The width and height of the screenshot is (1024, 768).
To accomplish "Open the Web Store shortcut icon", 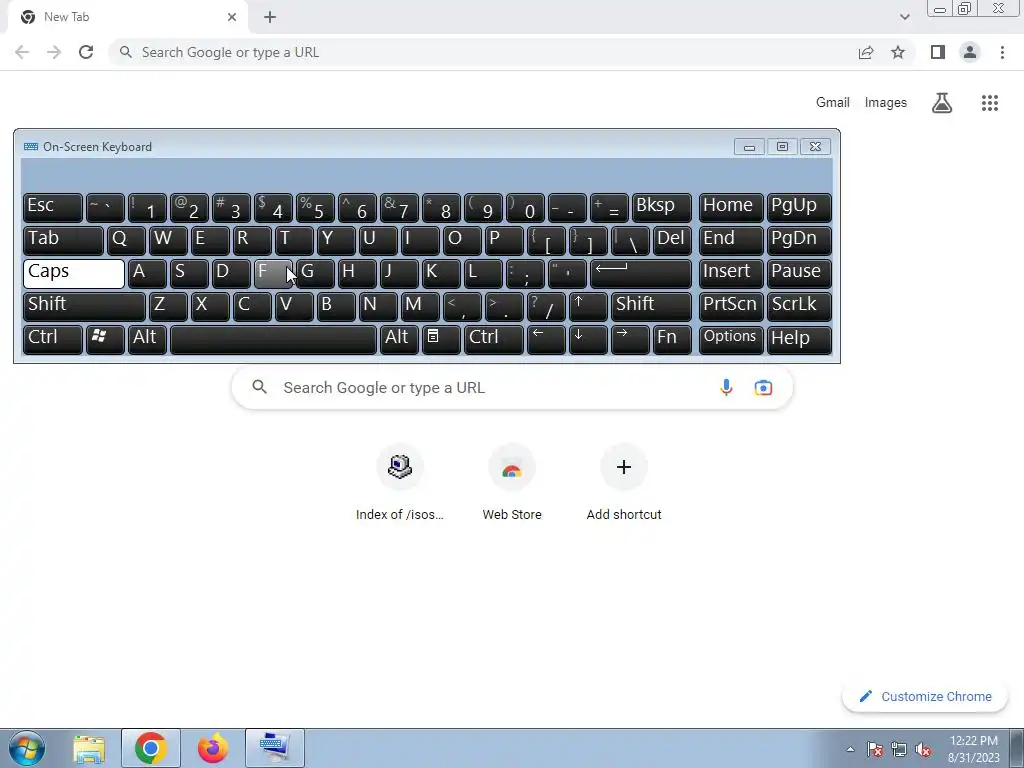I will point(512,466).
